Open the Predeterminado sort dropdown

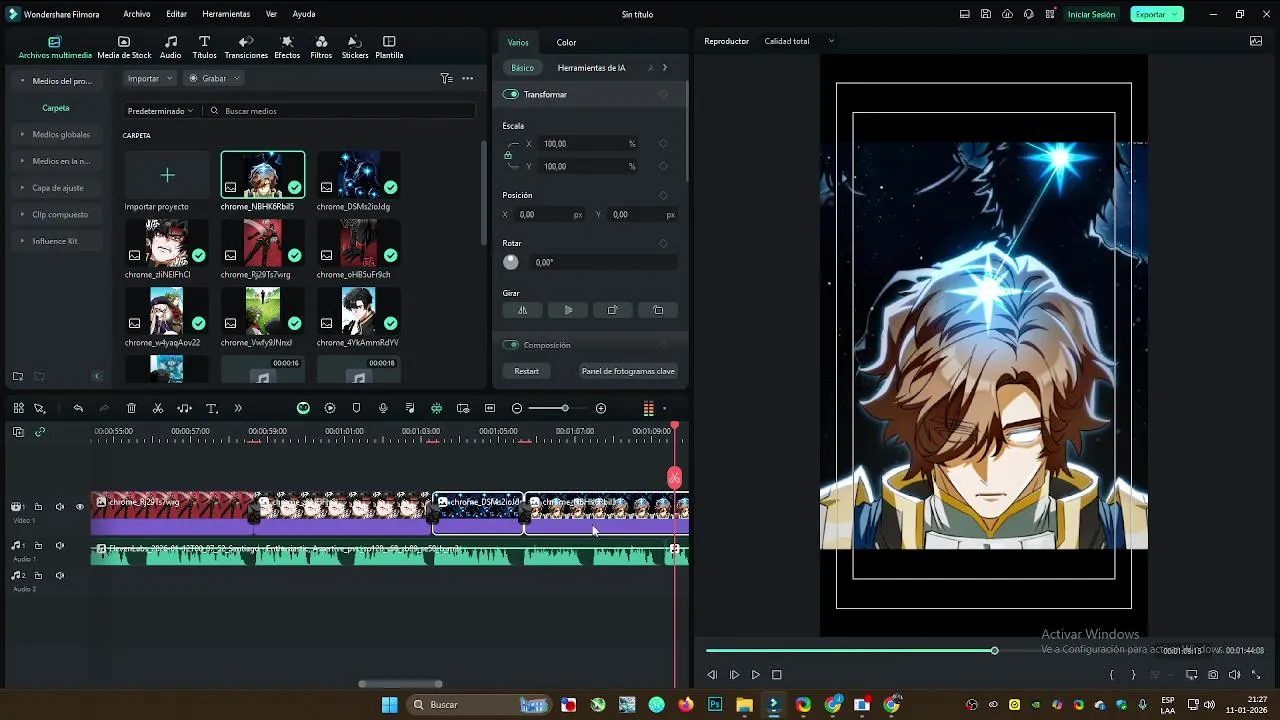pos(160,111)
